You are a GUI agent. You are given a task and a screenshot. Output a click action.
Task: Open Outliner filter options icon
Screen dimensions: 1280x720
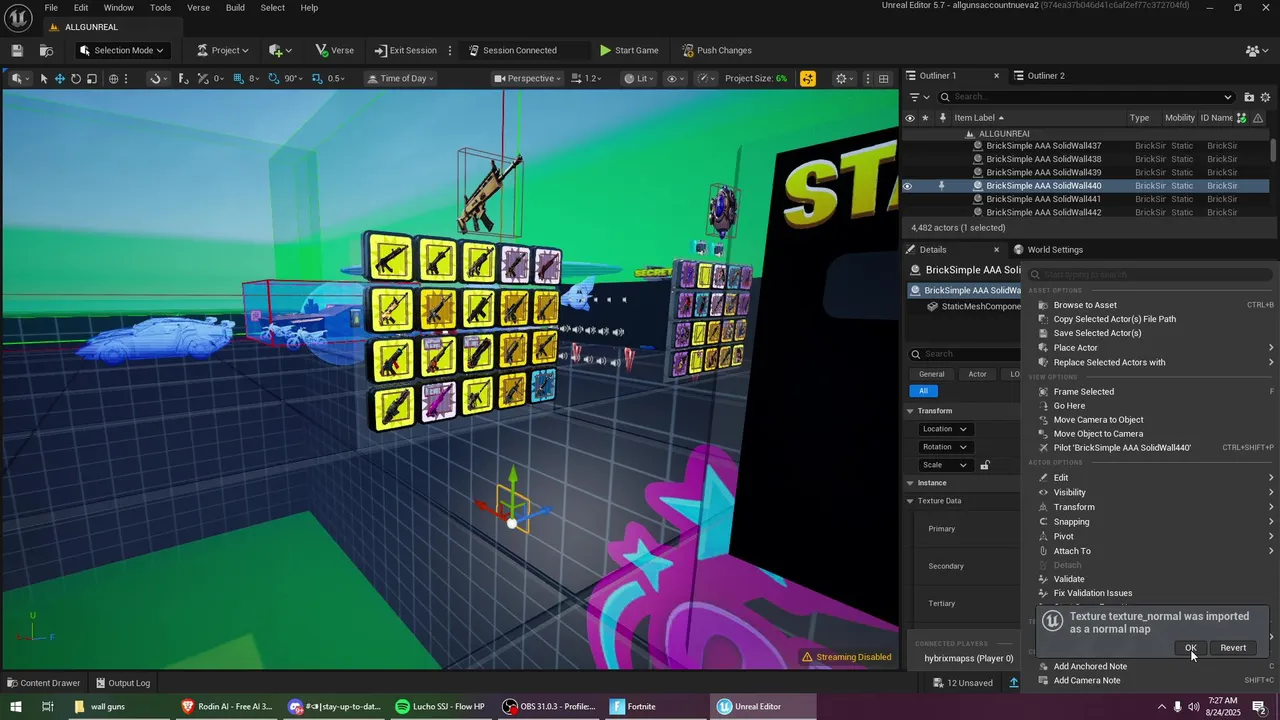click(917, 97)
